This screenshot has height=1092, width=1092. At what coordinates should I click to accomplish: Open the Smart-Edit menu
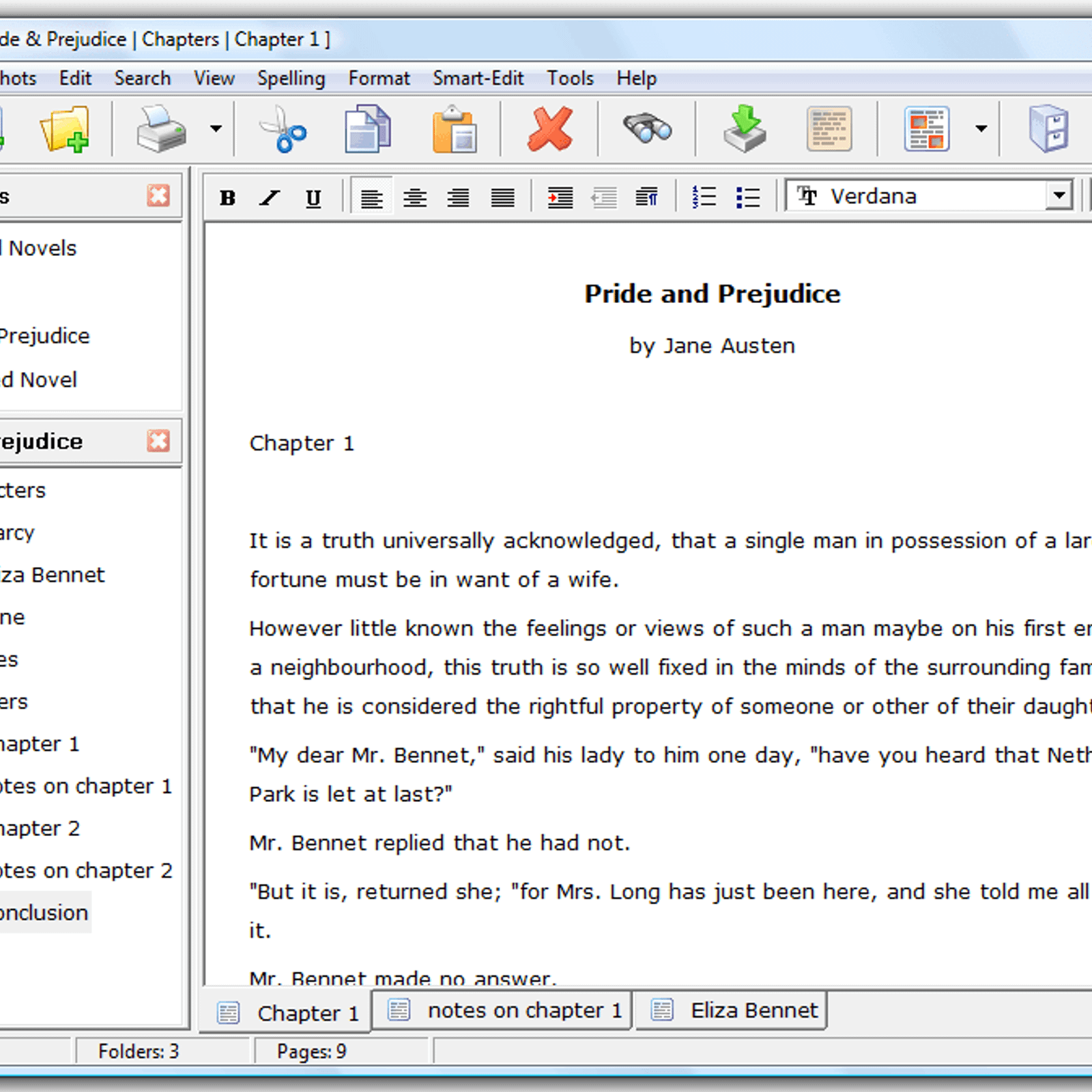[478, 78]
